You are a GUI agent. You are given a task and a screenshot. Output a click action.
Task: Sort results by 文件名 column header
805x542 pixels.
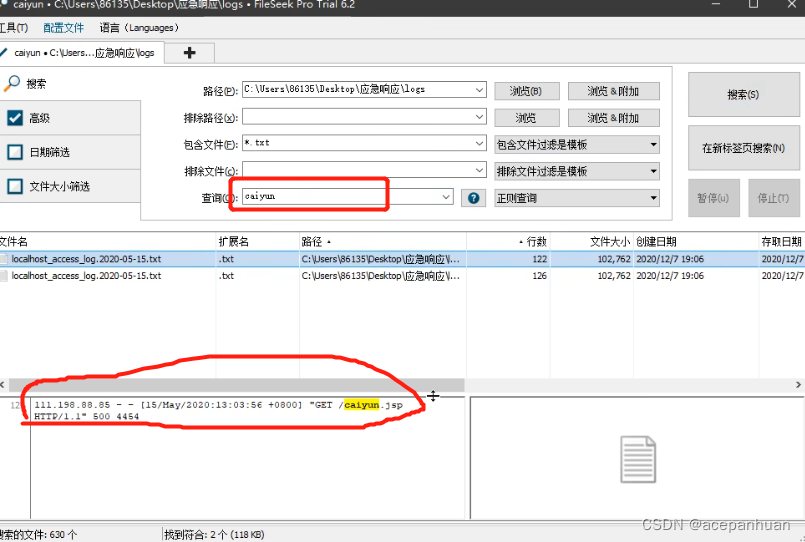coord(108,242)
